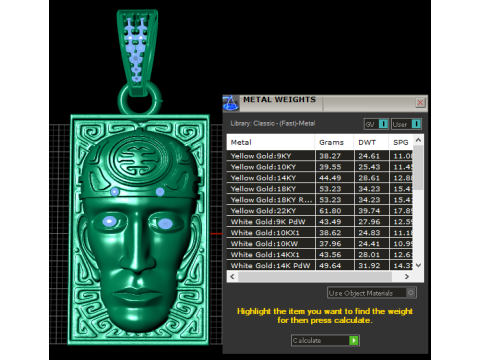
Task: Click the 38.27 grams value
Action: 330,156
